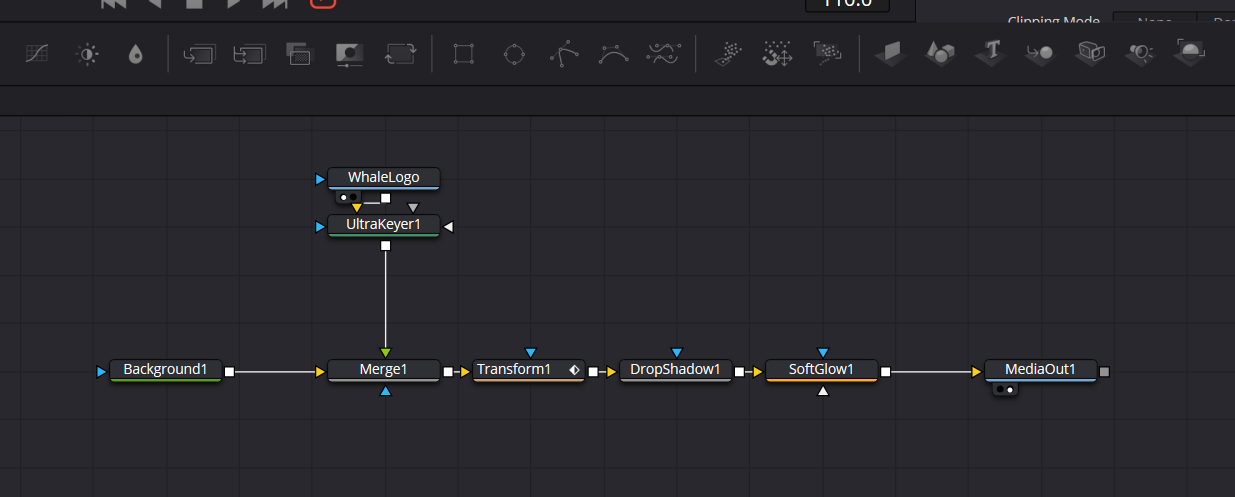Select the DropShadow1 node
Viewport: 1235px width, 497px height.
(676, 370)
